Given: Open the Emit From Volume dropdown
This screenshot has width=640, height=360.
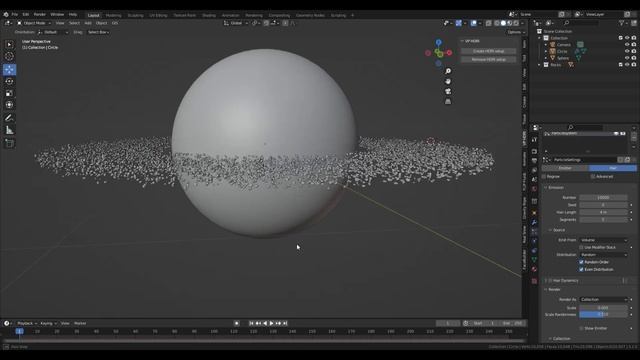Looking at the screenshot, I should 604,240.
